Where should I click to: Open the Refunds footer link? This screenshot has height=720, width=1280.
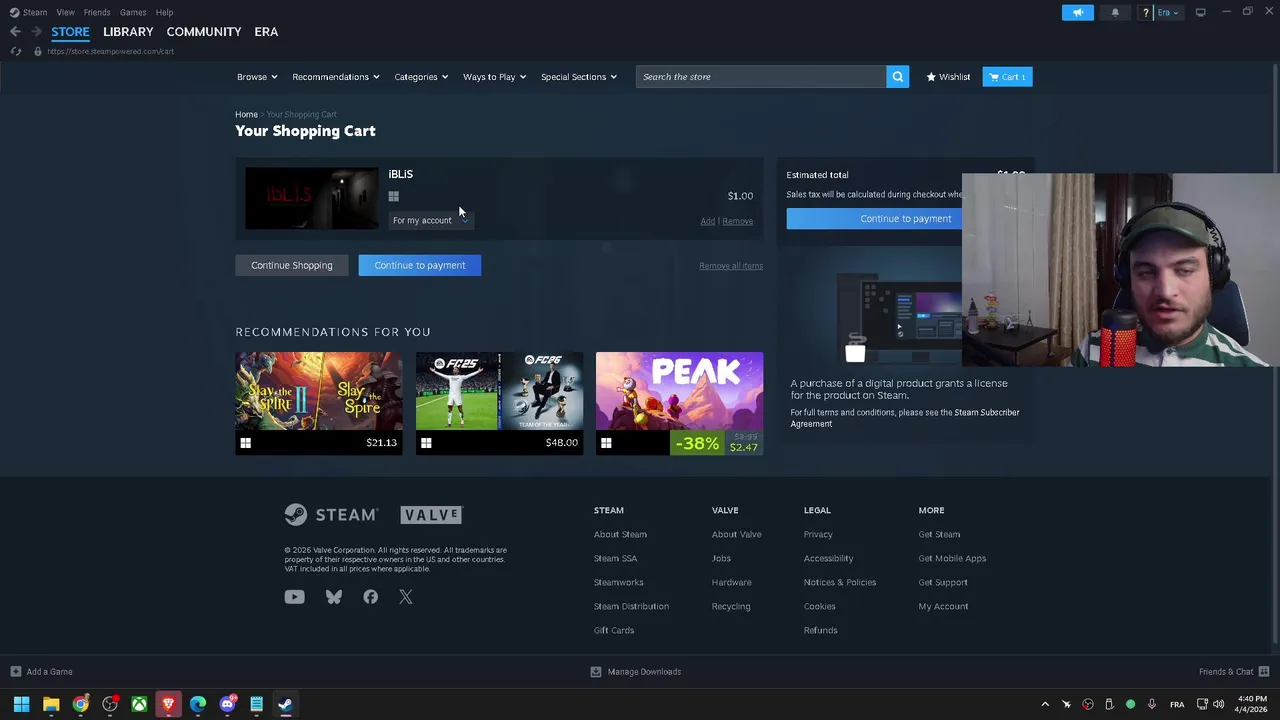[x=821, y=630]
